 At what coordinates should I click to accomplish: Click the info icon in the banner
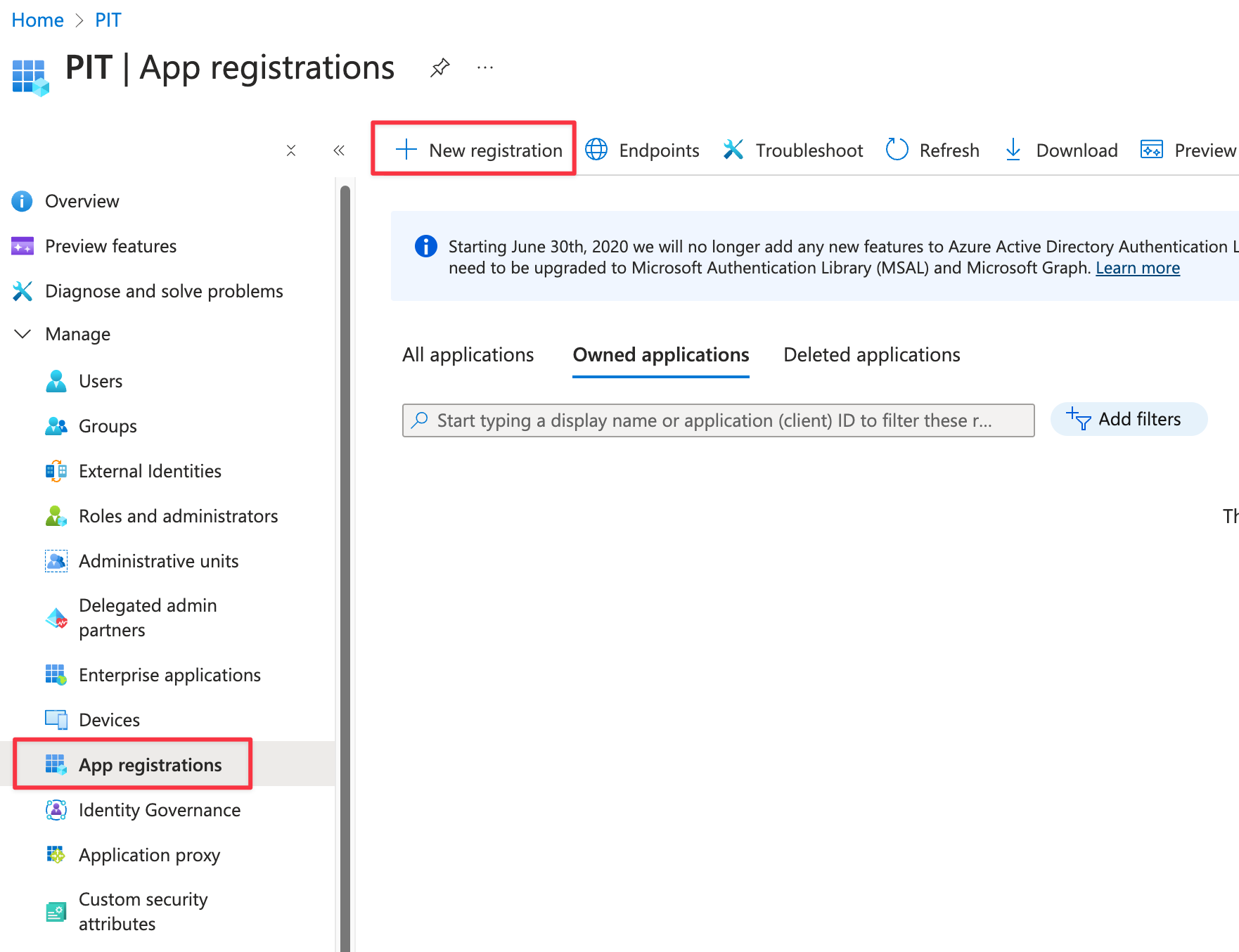point(426,246)
